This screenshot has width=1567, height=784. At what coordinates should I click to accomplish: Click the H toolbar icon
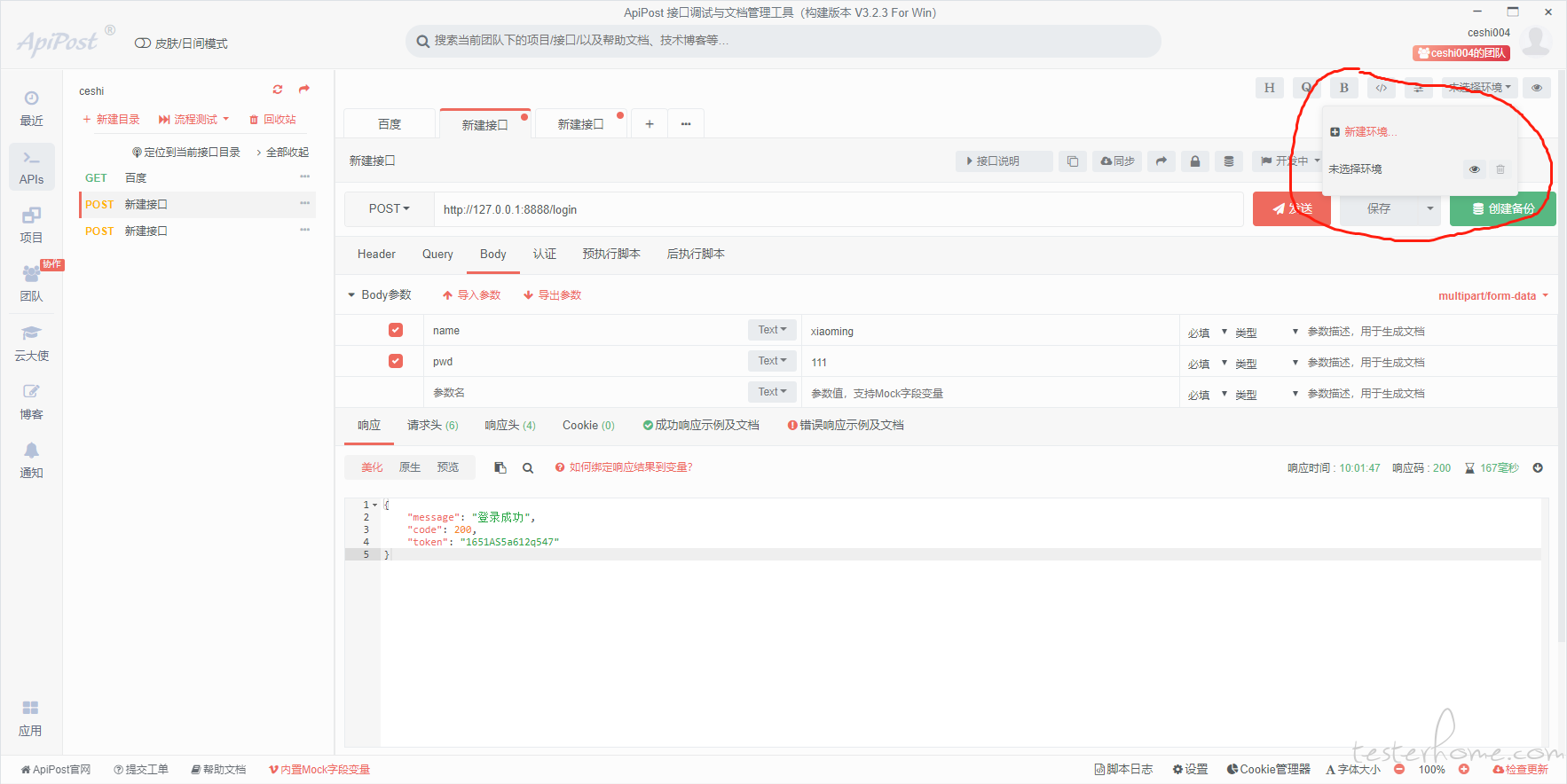1270,88
